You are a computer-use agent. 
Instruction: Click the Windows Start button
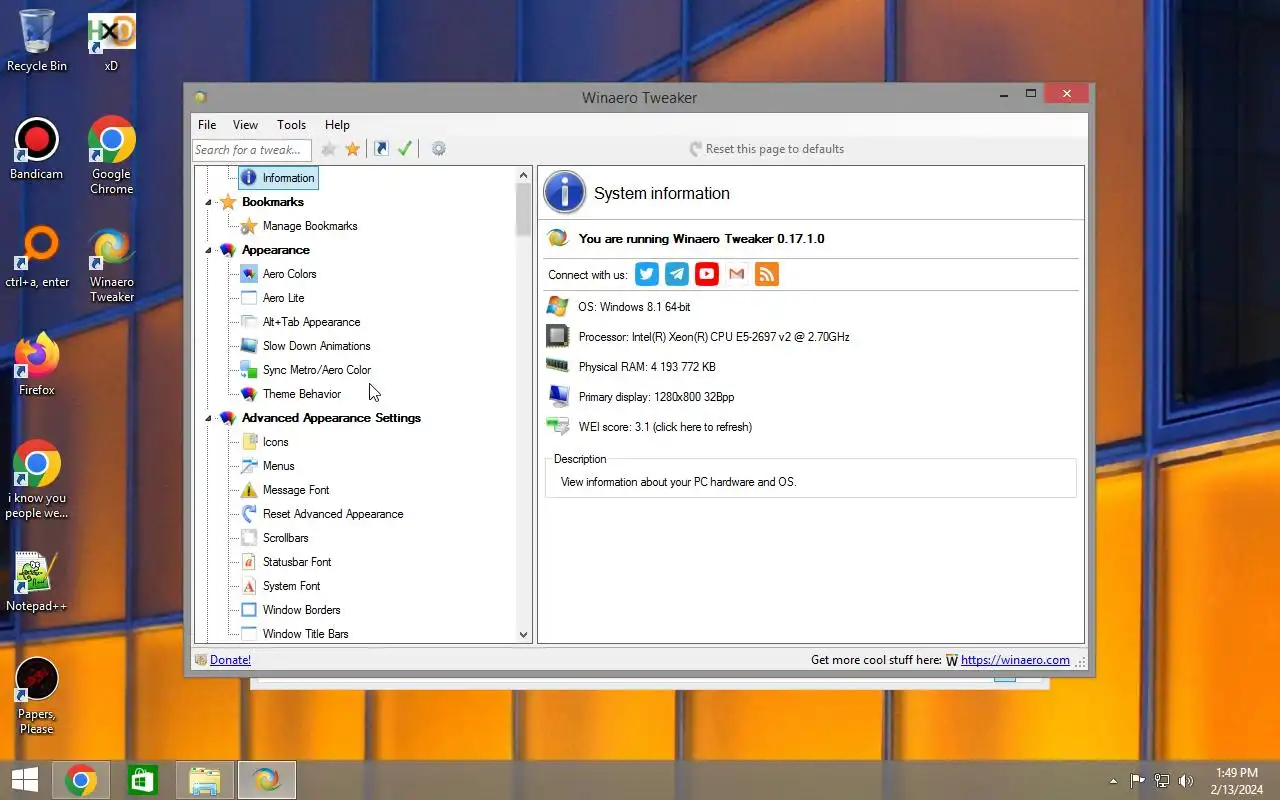coord(25,780)
